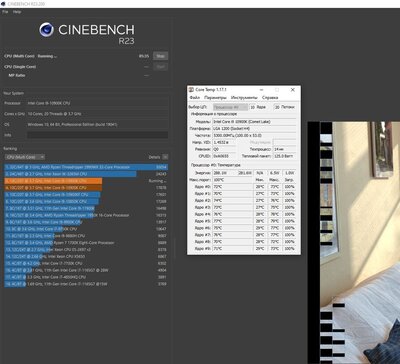Click the Core Temp title bar icon
Image resolution: width=400 pixels, height=364 pixels.
pos(191,90)
